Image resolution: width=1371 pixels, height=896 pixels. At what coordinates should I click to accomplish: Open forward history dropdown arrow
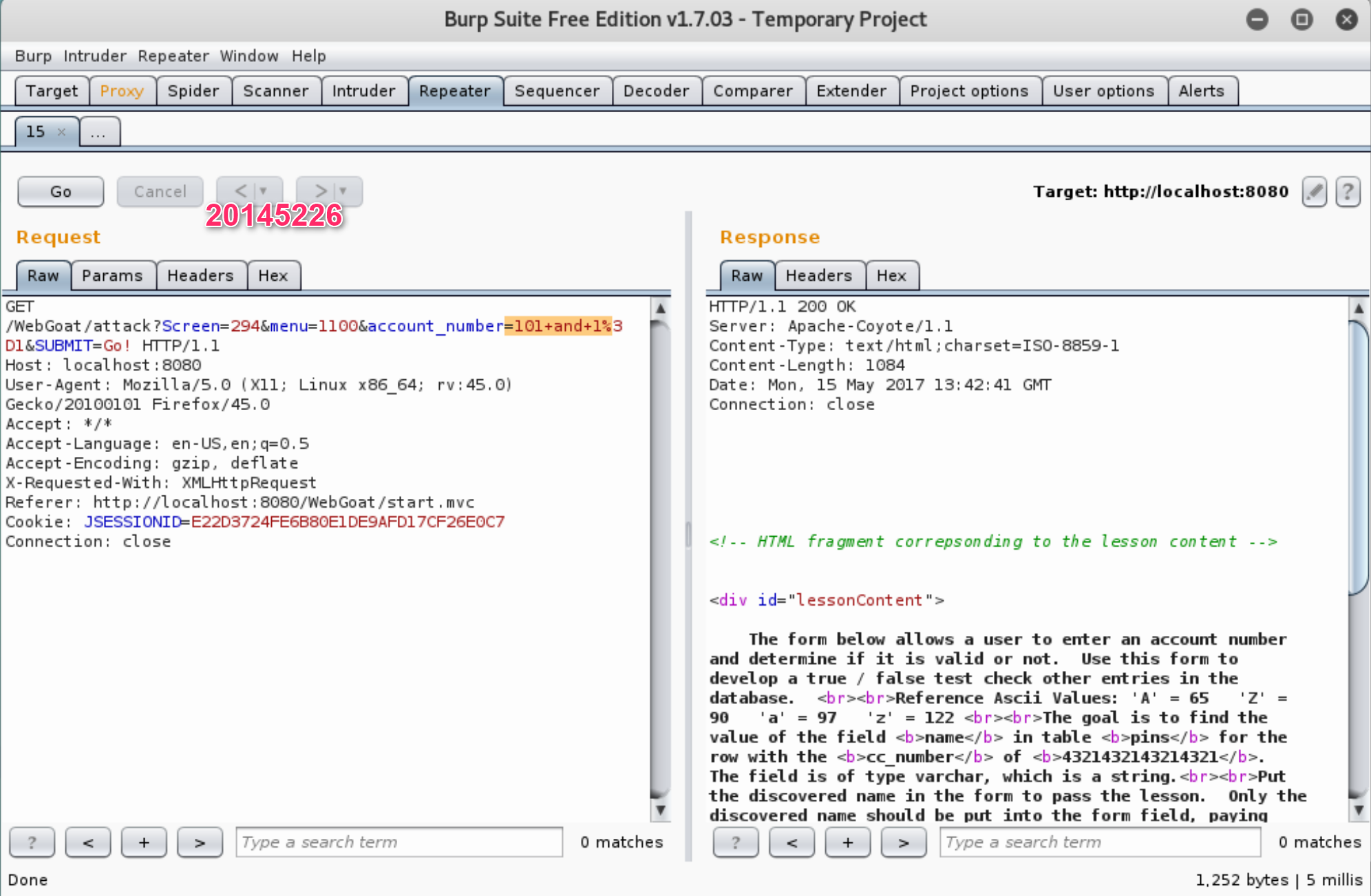coord(343,191)
